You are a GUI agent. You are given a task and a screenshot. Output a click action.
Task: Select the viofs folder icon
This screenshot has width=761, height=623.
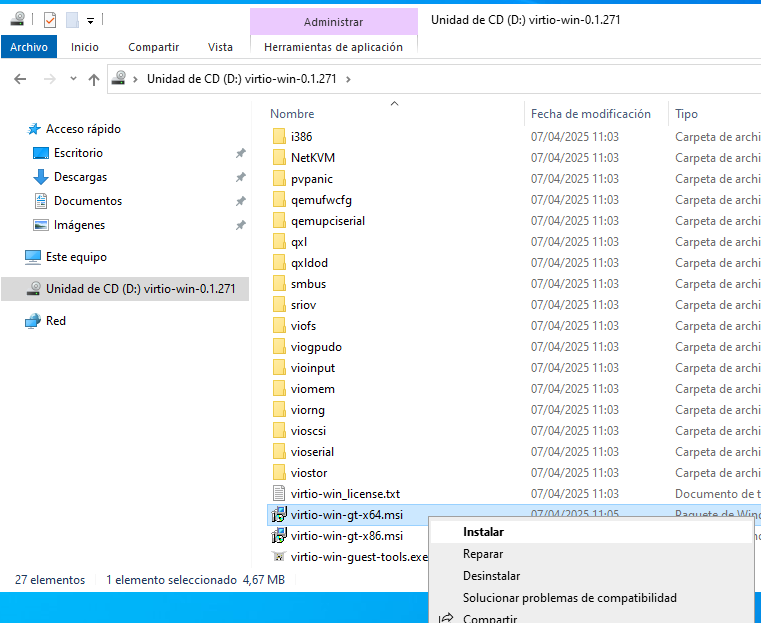pyautogui.click(x=279, y=326)
